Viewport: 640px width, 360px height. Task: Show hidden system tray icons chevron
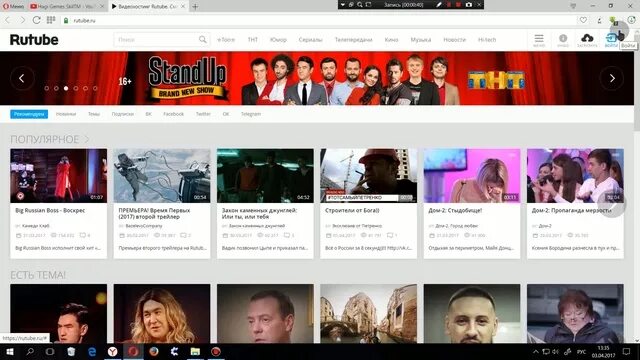click(536, 351)
